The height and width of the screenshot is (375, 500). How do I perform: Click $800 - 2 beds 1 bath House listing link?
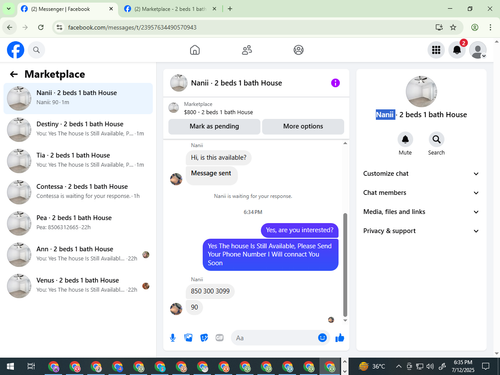[x=218, y=112]
